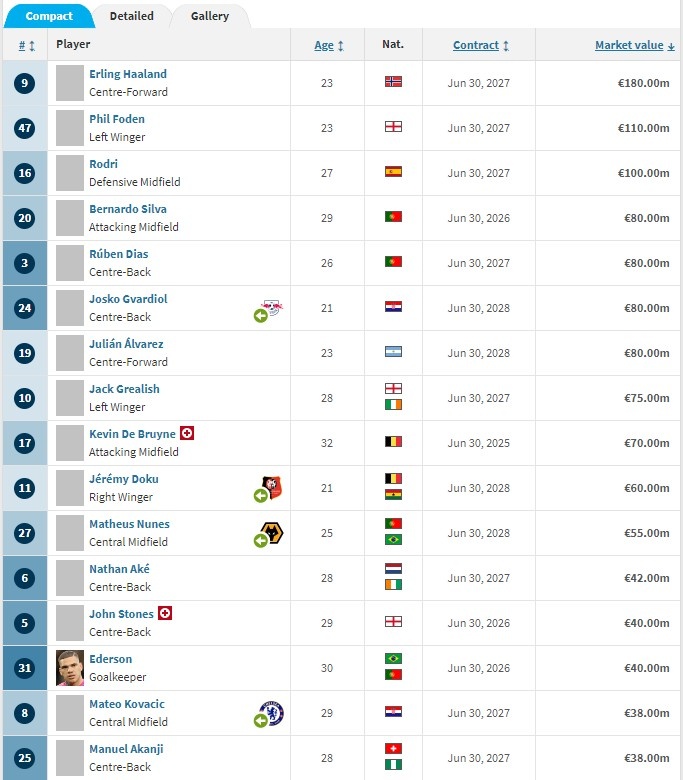Open Phil Foden's player profile
The height and width of the screenshot is (780, 683).
[x=116, y=119]
